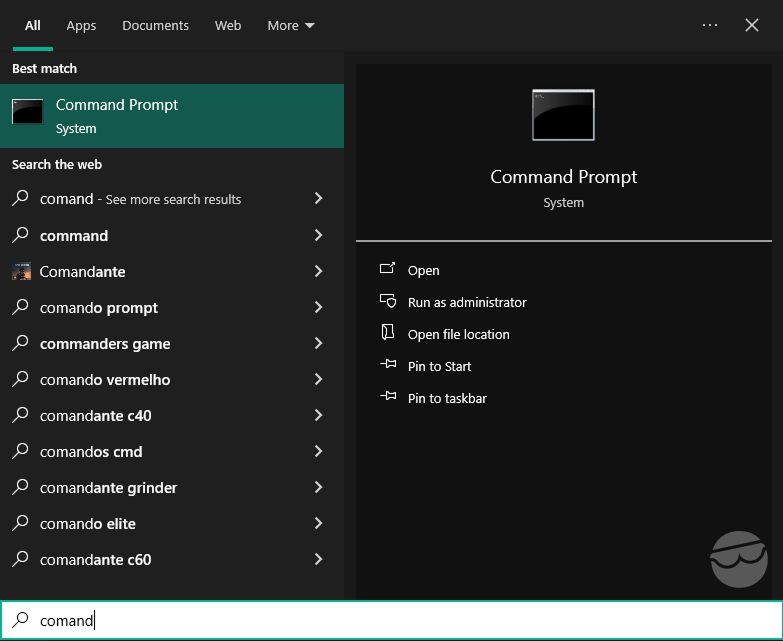783x641 pixels.
Task: Open the Documents tab
Action: click(x=155, y=25)
